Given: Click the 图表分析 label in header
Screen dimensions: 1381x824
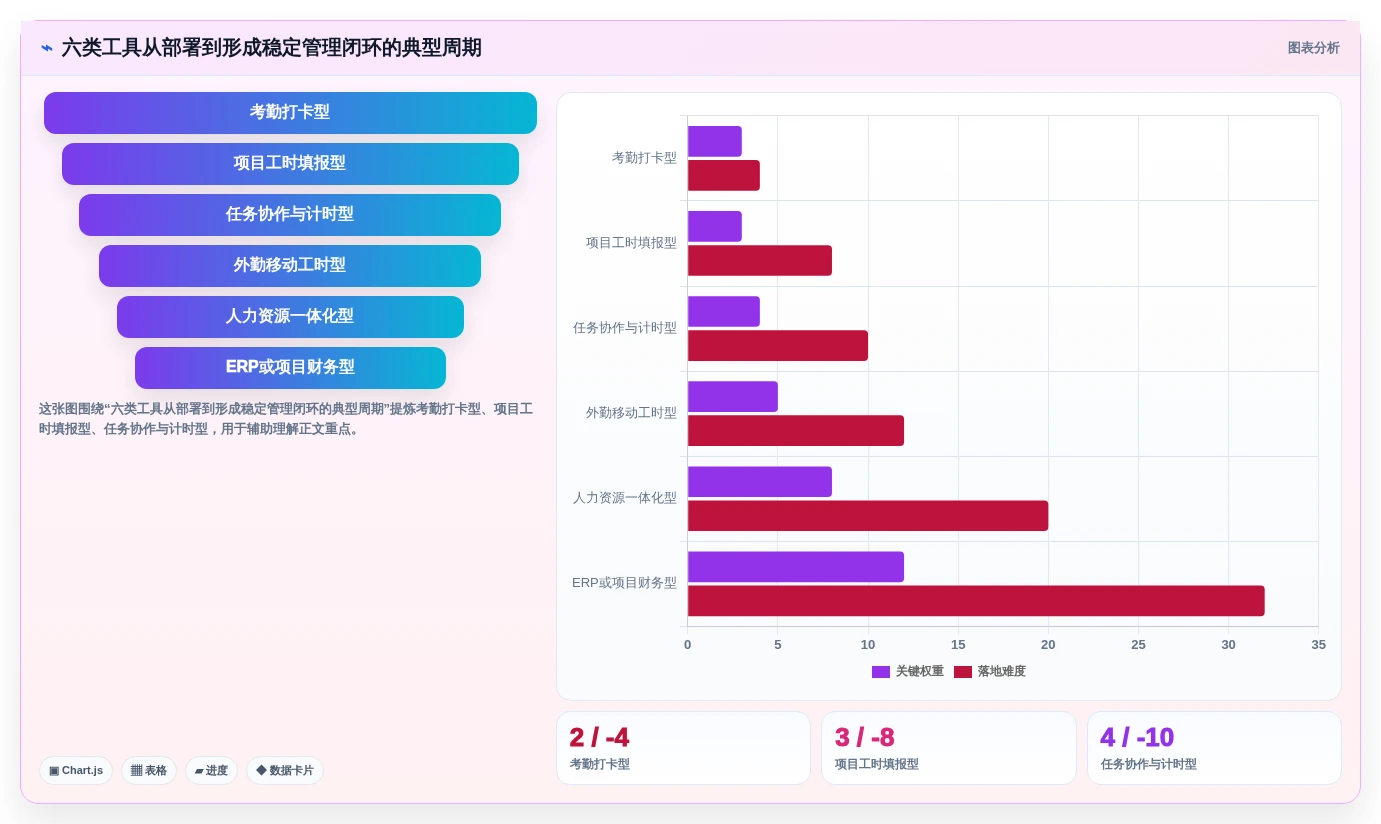Looking at the screenshot, I should [x=1313, y=48].
